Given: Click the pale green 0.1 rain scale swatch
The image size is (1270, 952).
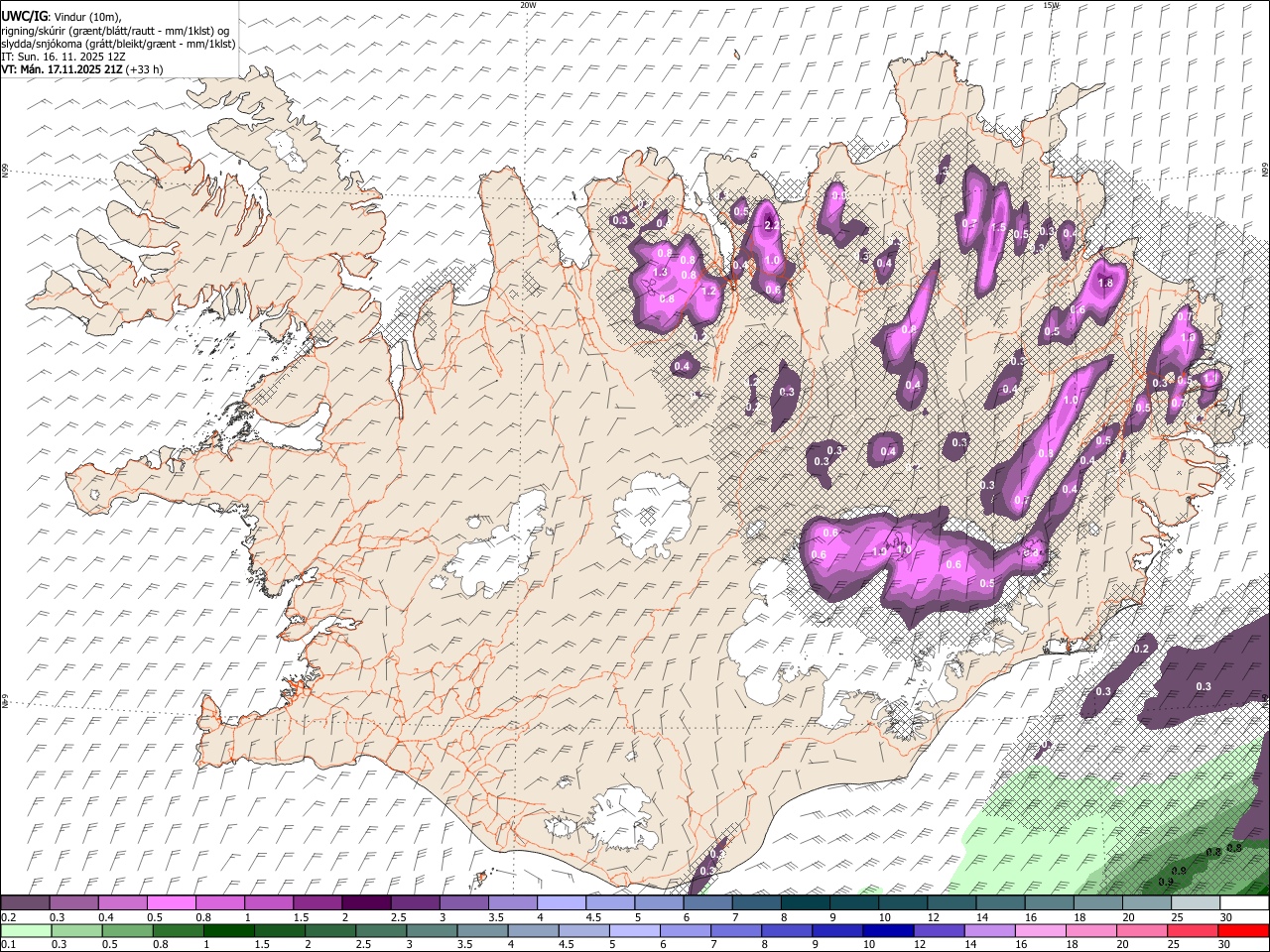Looking at the screenshot, I should pos(26,931).
